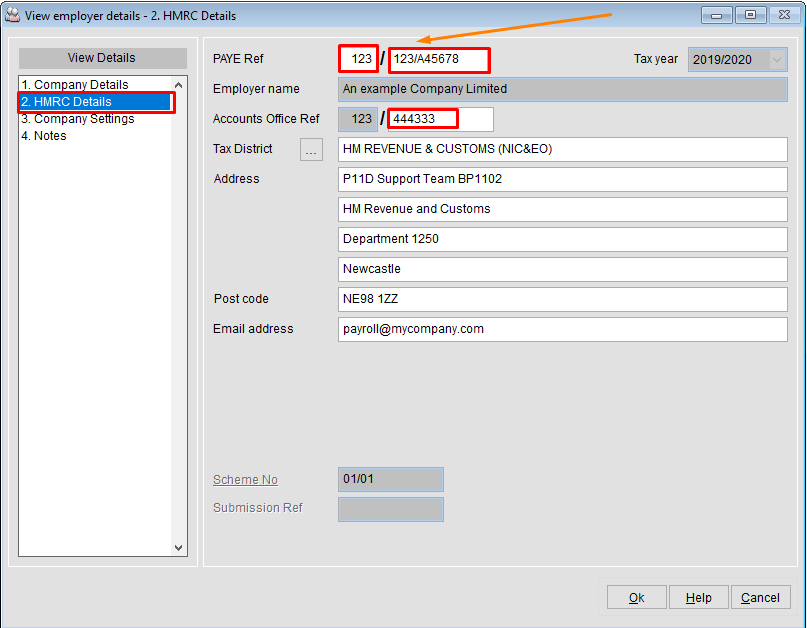
Task: Click the View Details panel header
Action: (x=102, y=58)
